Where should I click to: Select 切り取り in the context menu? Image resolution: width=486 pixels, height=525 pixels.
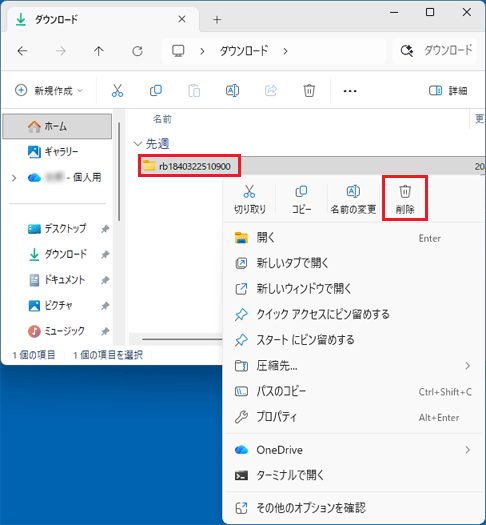(250, 199)
